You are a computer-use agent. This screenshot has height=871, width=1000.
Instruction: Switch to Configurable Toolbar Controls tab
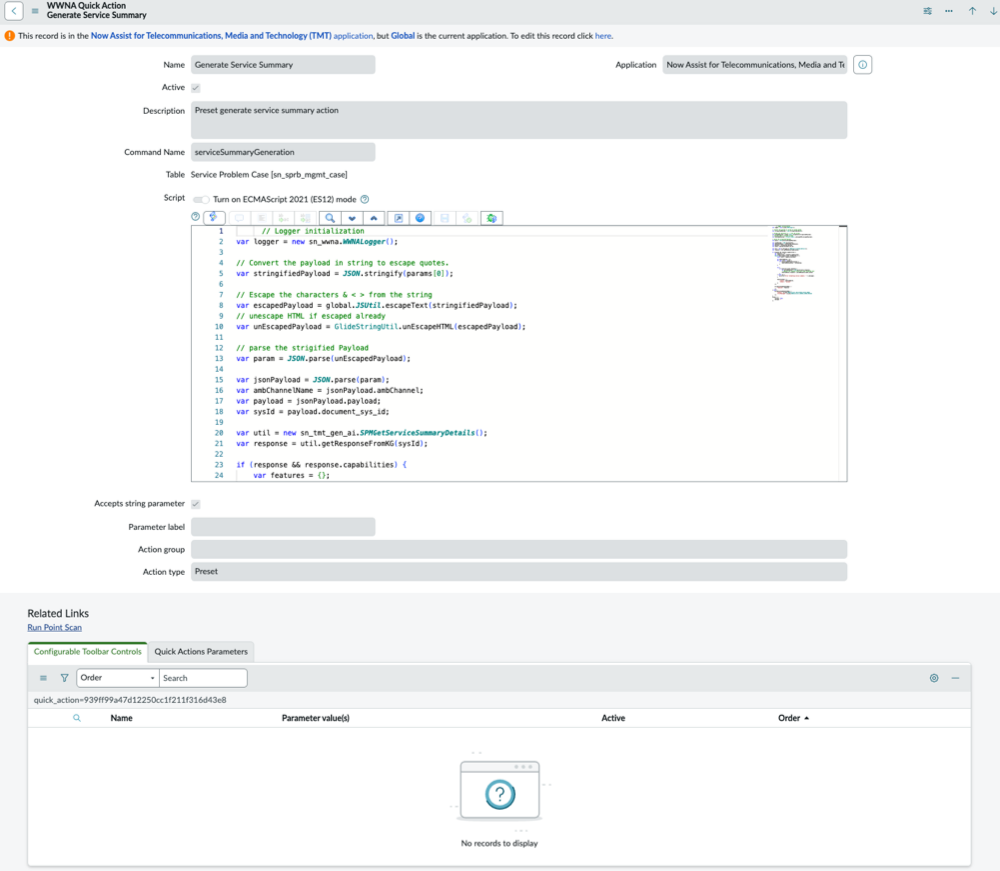tap(87, 652)
